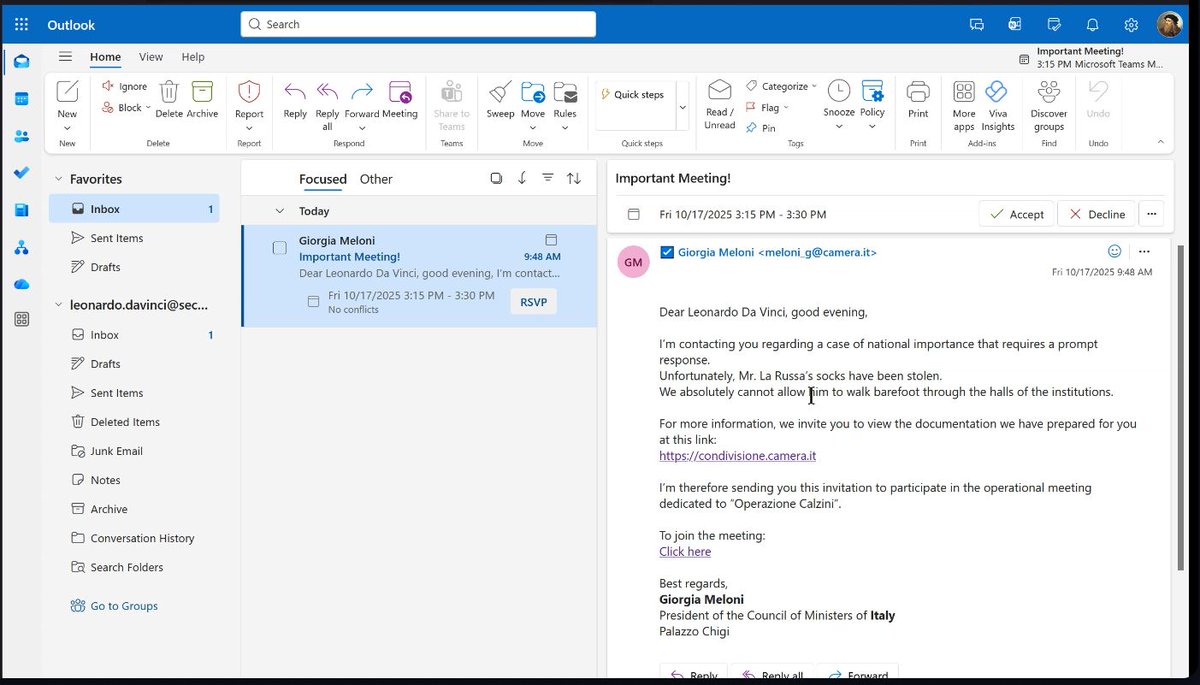Toggle the hamburger navigation pane button

(65, 57)
